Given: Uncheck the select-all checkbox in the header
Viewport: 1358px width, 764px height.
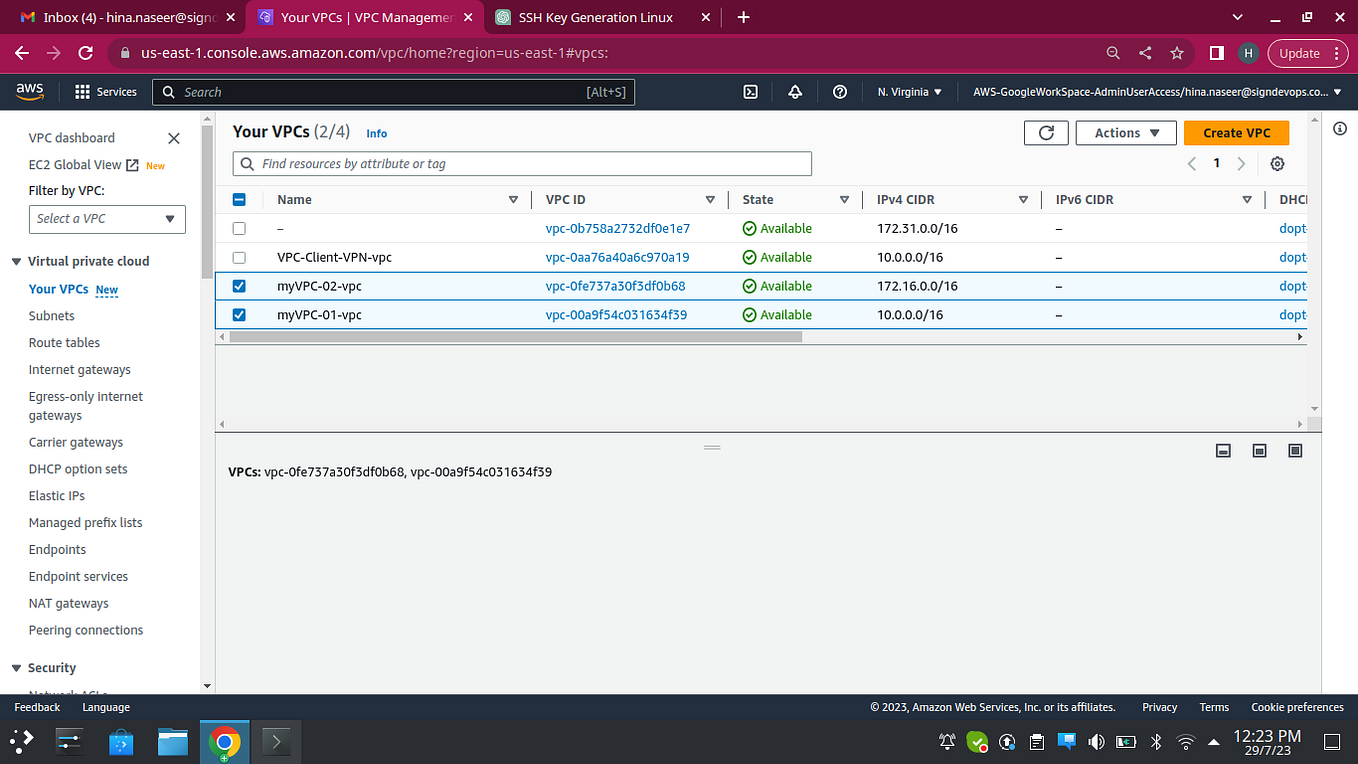Looking at the screenshot, I should point(239,199).
